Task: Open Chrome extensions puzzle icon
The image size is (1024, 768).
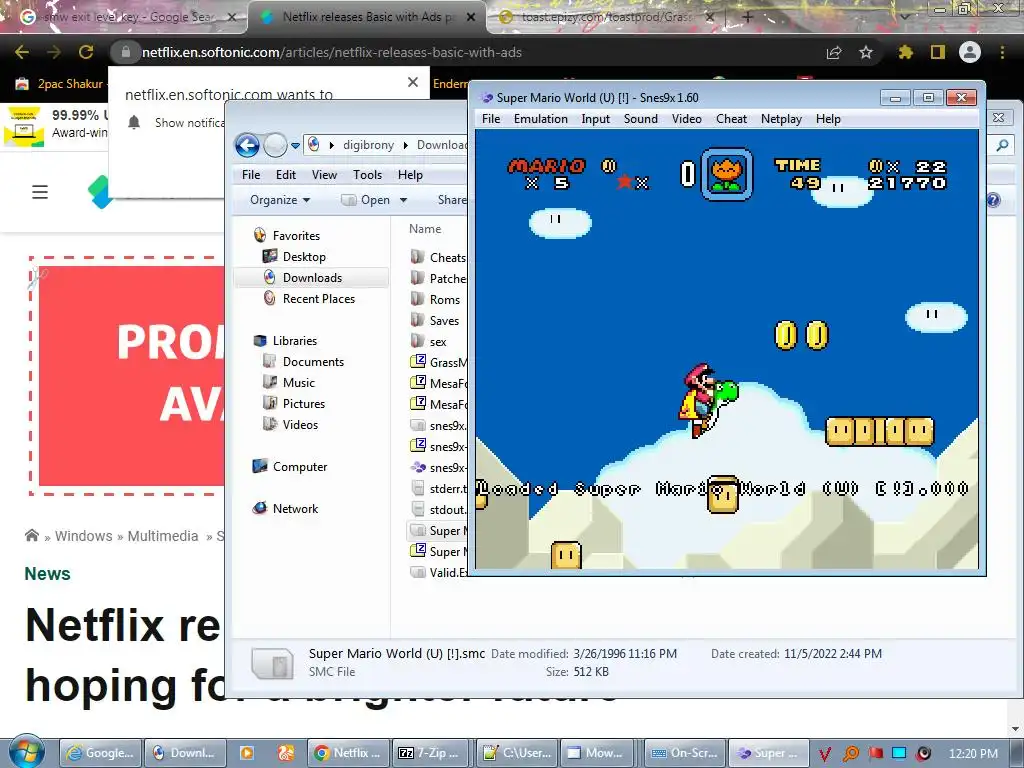Action: pyautogui.click(x=905, y=52)
